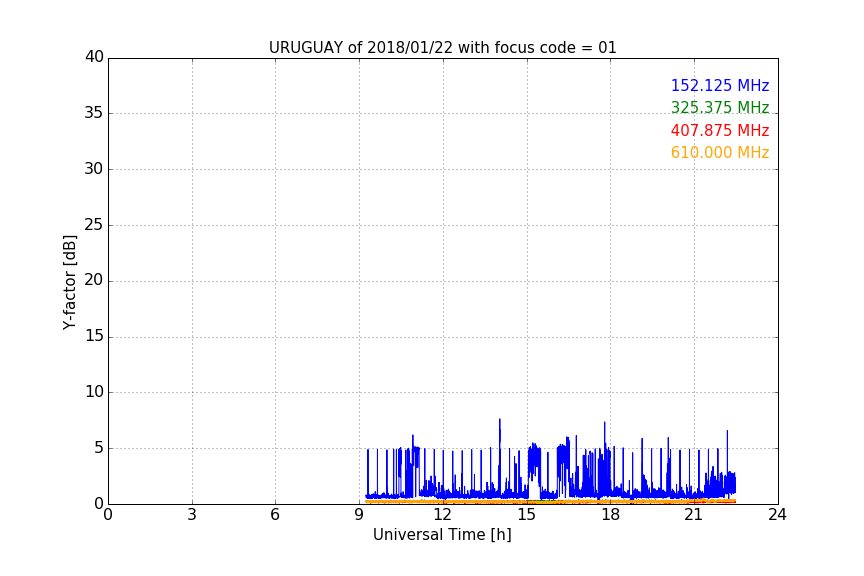Click the y-axis tick label '15'
The width and height of the screenshot is (864, 576).
tap(94, 336)
